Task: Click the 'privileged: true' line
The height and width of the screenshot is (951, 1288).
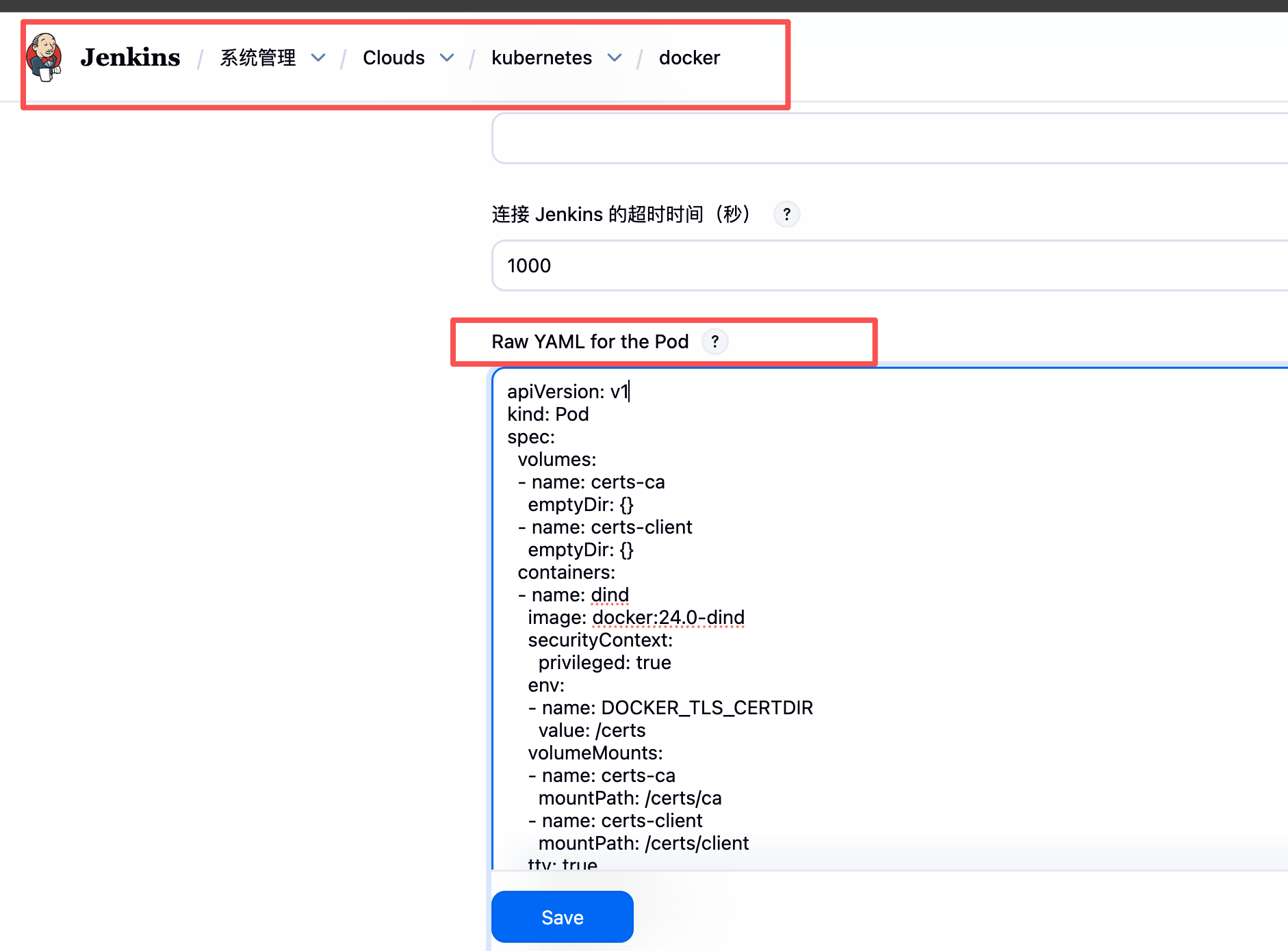Action: coord(604,662)
